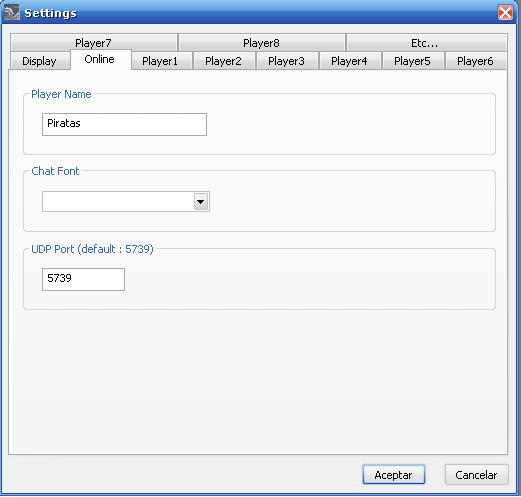This screenshot has height=497, width=521.
Task: Open the Player4 settings tab
Action: coord(350,61)
